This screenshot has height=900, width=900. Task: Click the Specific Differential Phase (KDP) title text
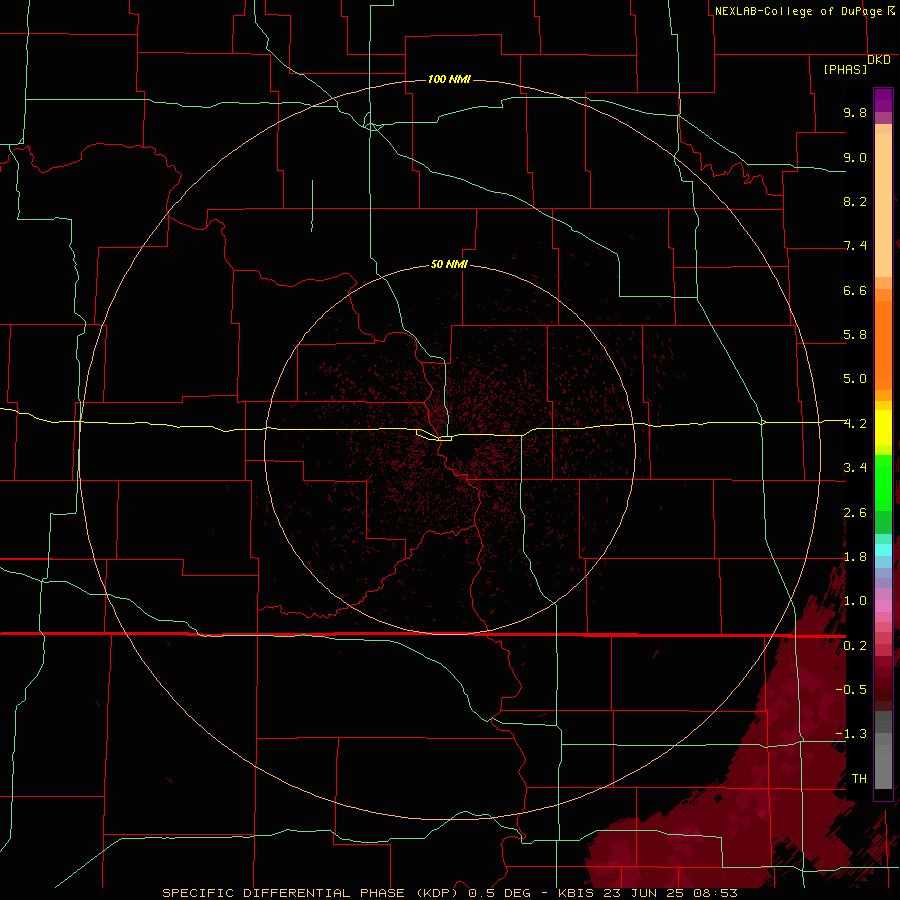point(310,893)
